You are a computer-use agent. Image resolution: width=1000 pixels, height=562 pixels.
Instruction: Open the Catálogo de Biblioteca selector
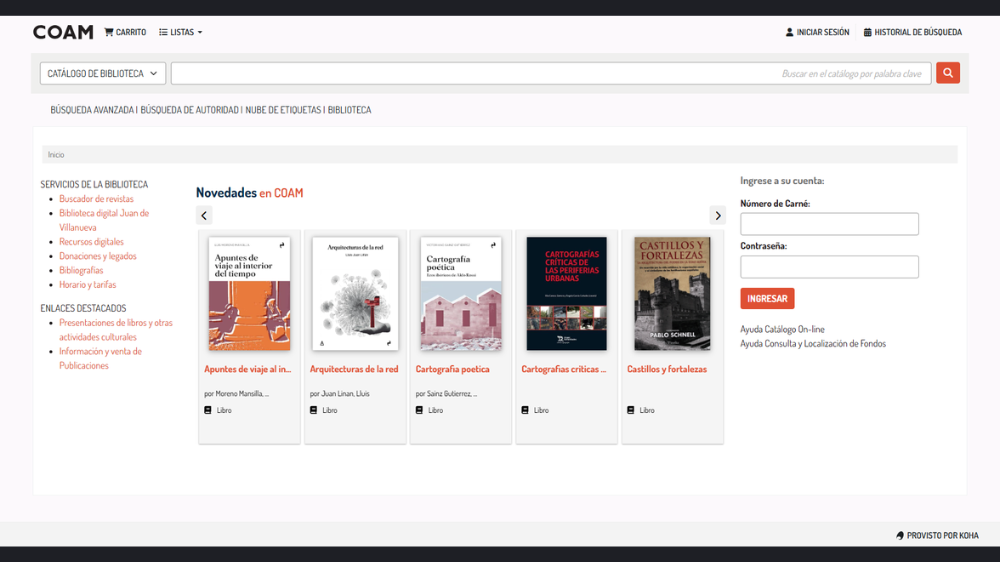tap(103, 73)
